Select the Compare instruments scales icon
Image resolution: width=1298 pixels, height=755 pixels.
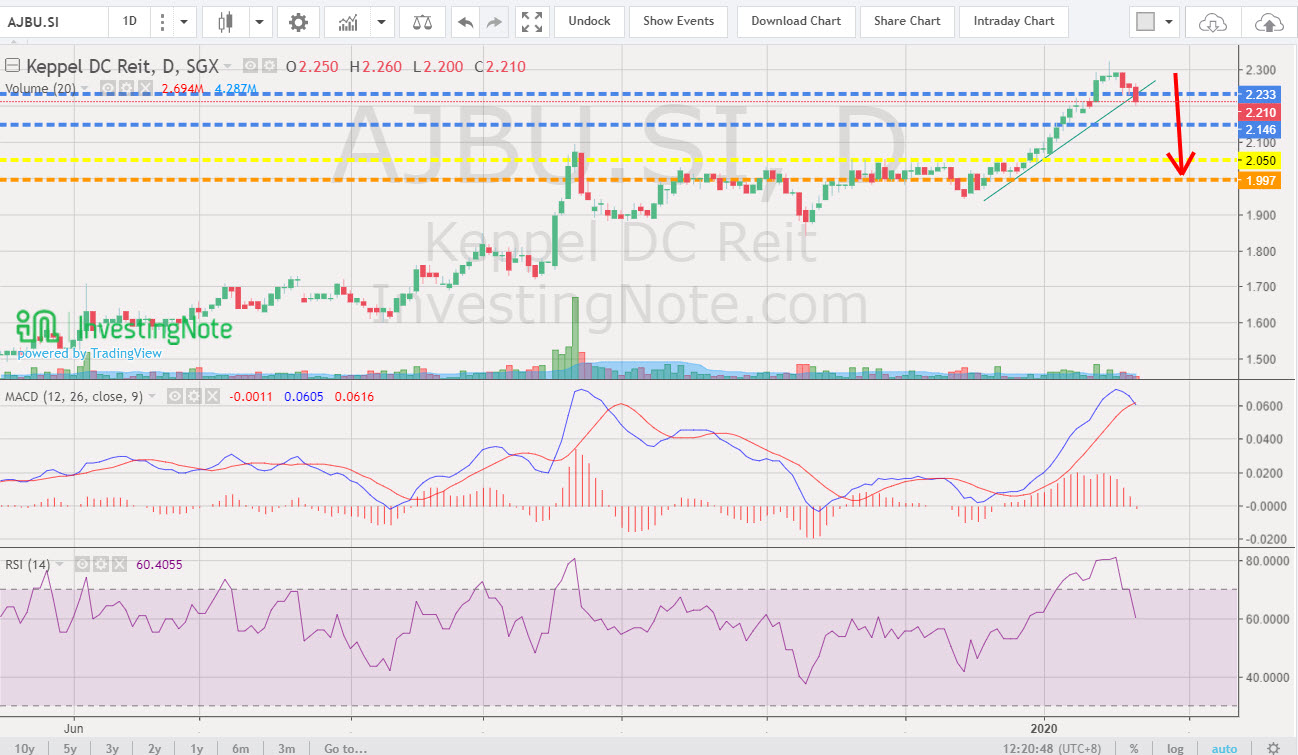tap(423, 21)
